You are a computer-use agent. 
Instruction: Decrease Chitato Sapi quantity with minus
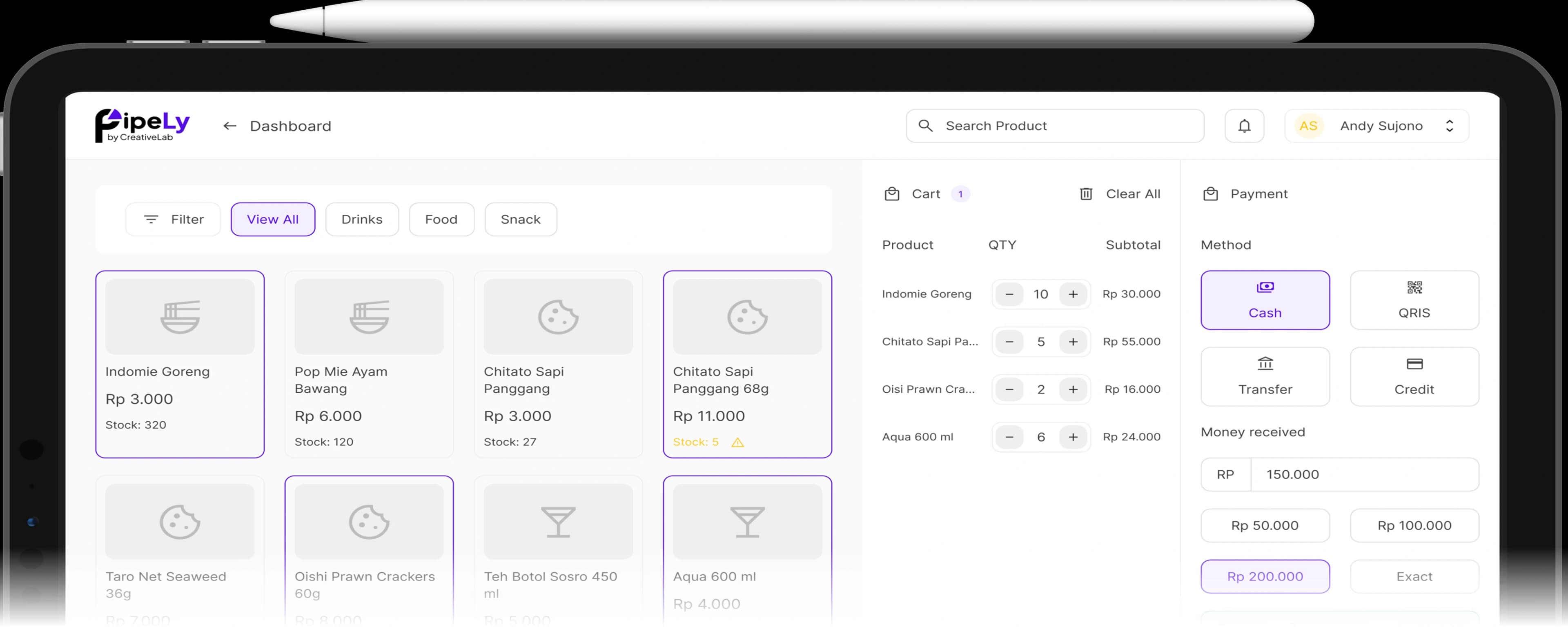(x=1009, y=342)
